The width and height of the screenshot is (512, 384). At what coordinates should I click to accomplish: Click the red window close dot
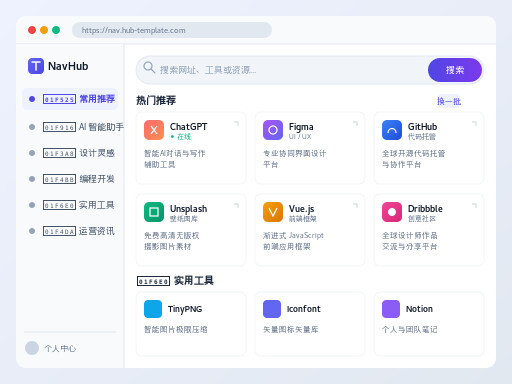(x=32, y=30)
